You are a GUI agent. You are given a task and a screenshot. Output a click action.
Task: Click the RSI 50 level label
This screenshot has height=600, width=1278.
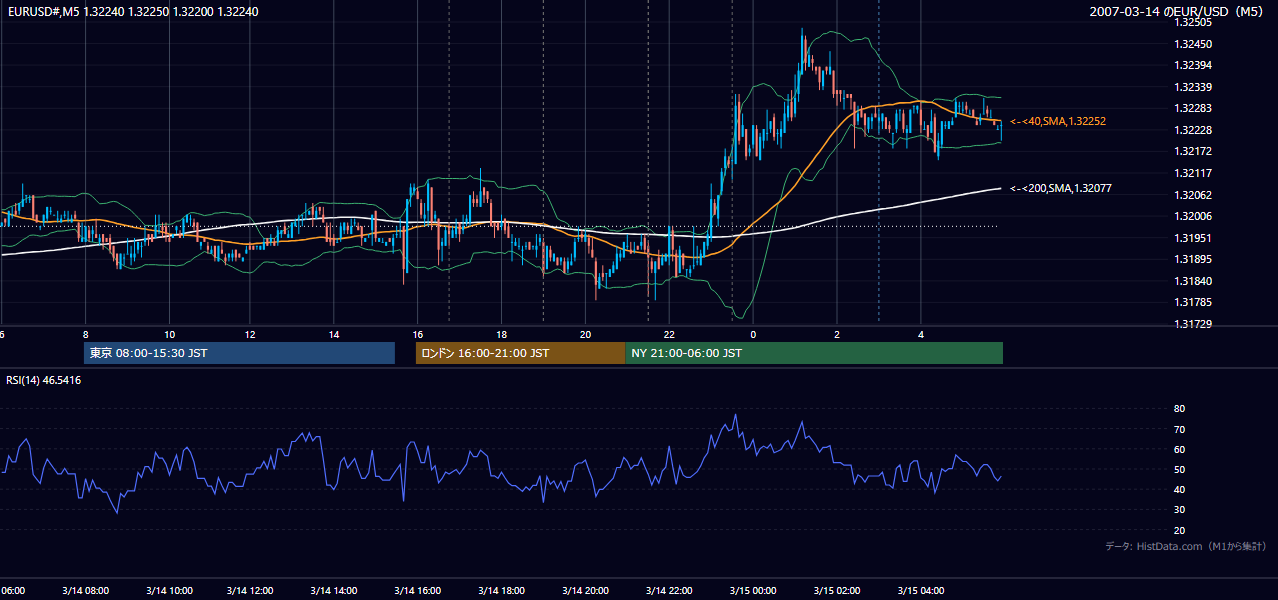(x=1179, y=470)
